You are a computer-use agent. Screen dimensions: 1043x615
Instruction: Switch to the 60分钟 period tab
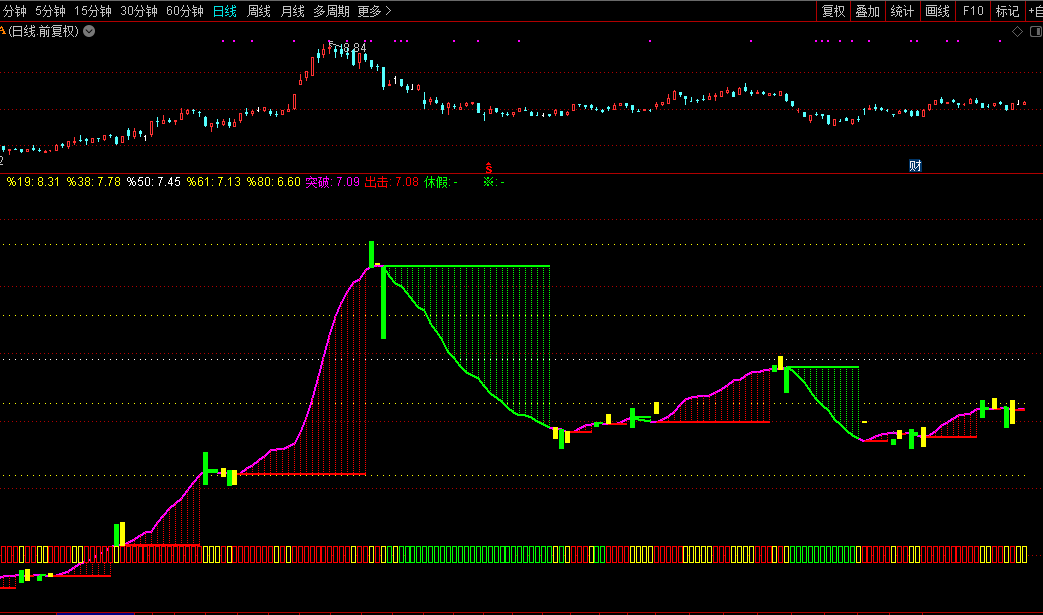click(x=184, y=11)
